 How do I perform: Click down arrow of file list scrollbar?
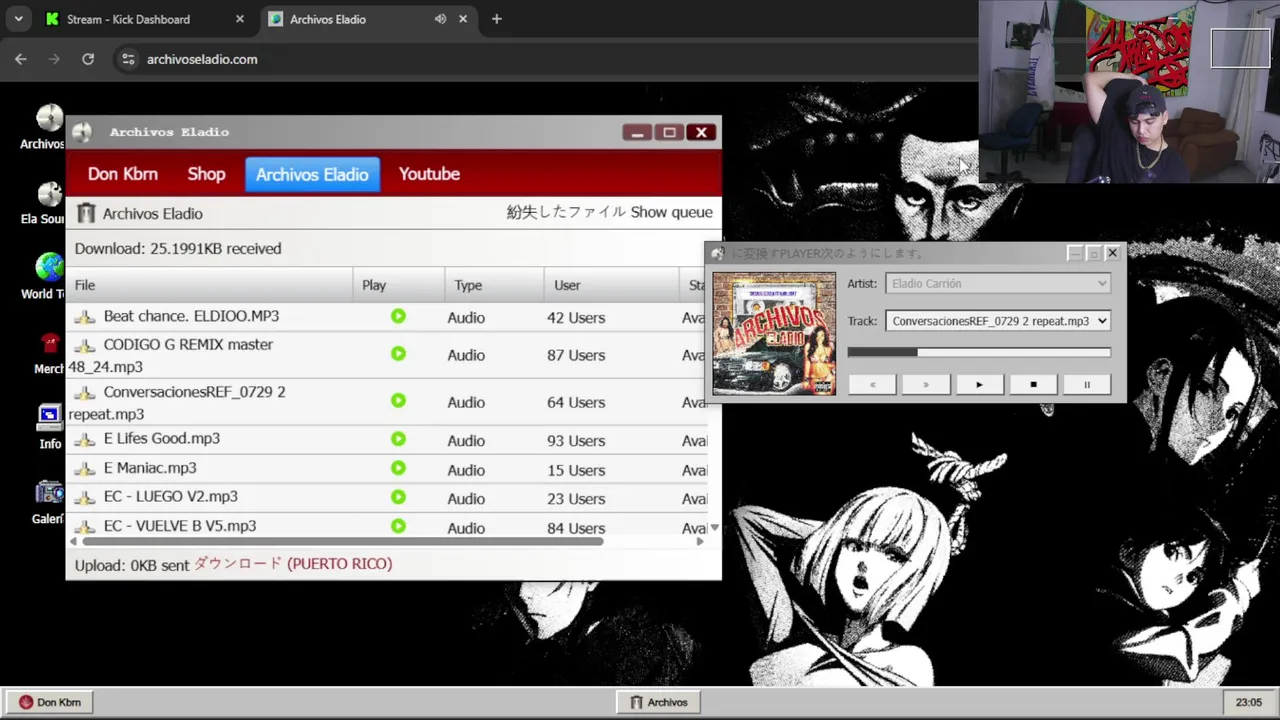[714, 527]
